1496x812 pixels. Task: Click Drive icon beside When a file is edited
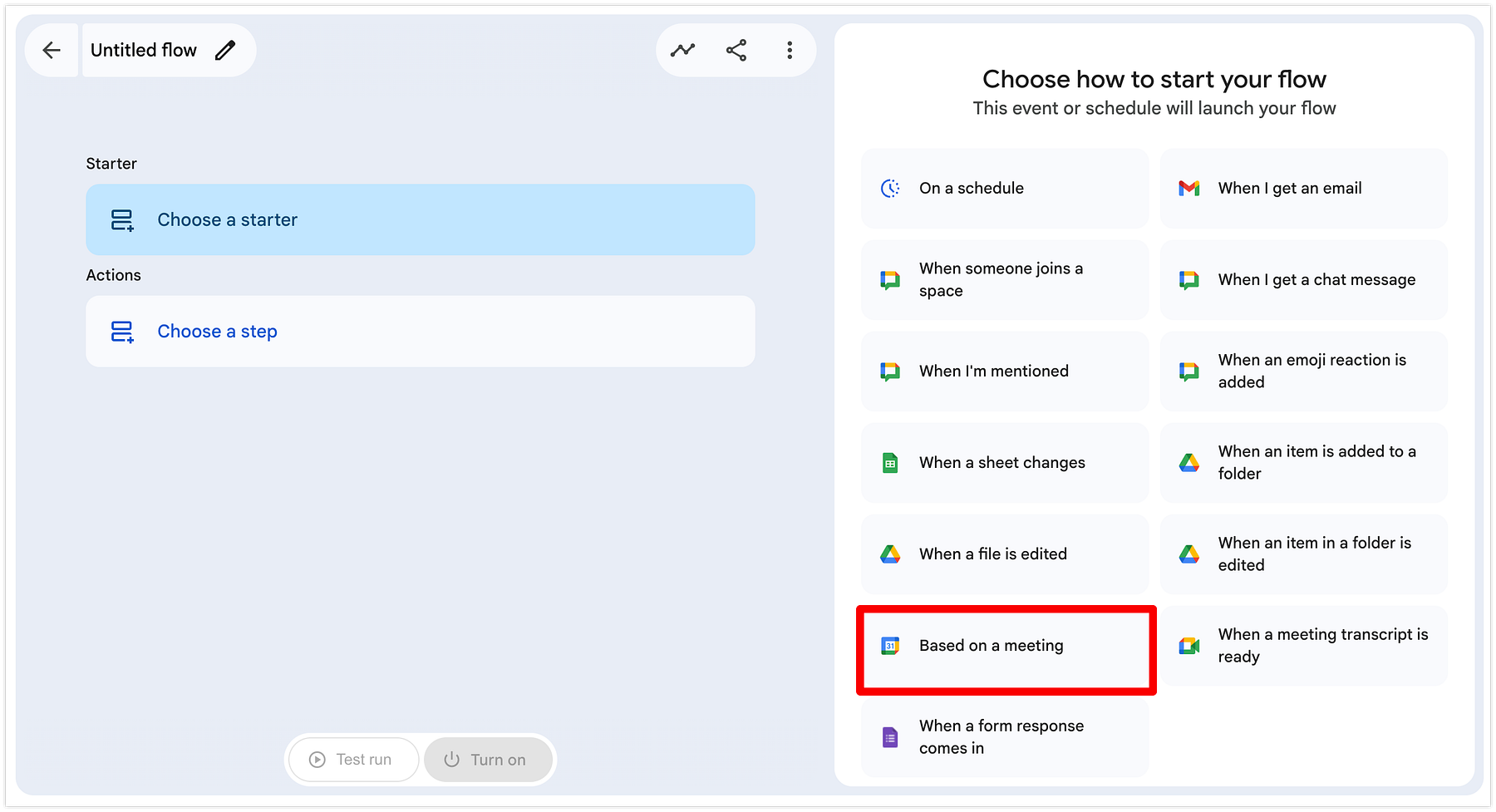click(x=890, y=554)
